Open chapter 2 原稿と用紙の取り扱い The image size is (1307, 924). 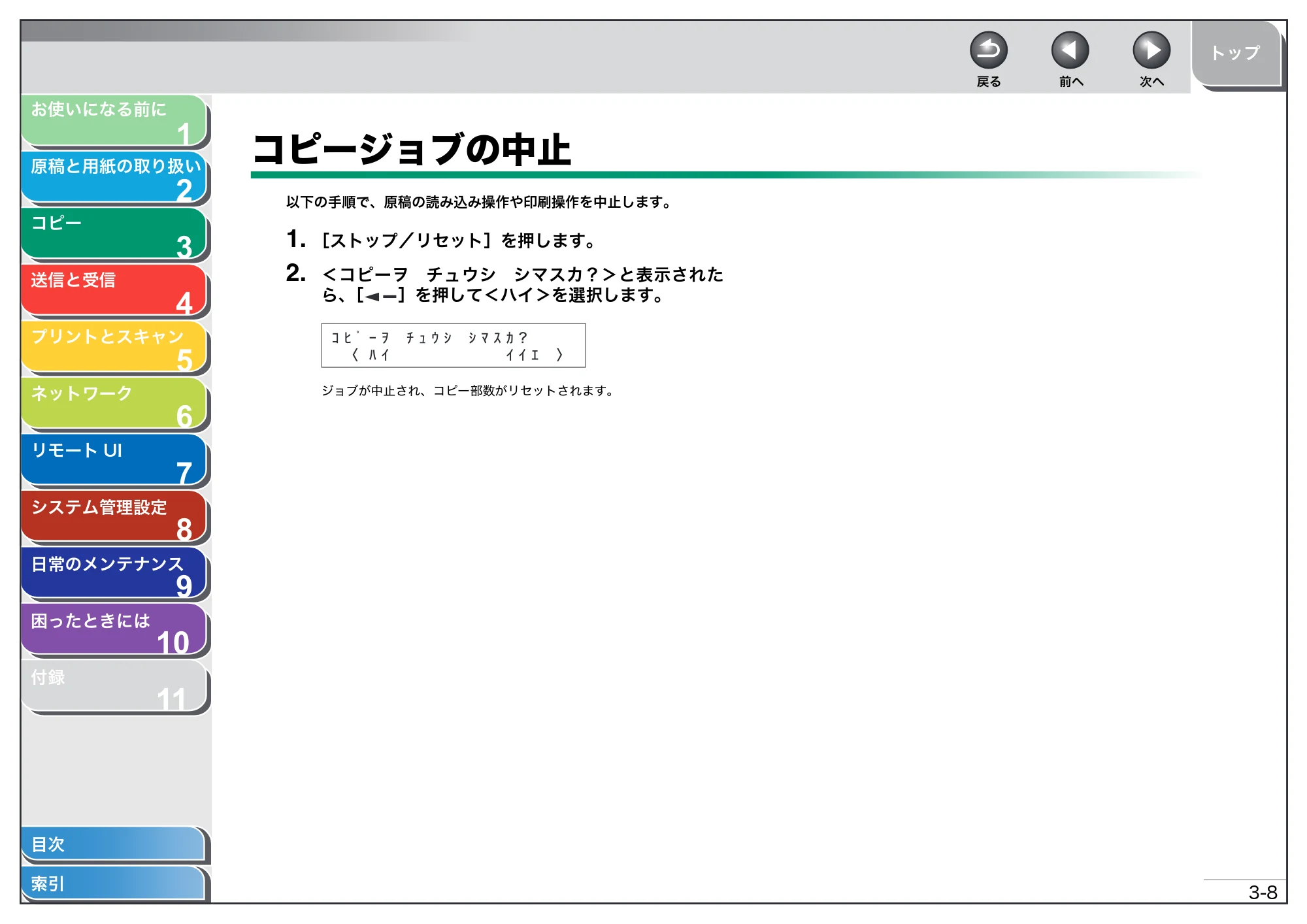114,177
